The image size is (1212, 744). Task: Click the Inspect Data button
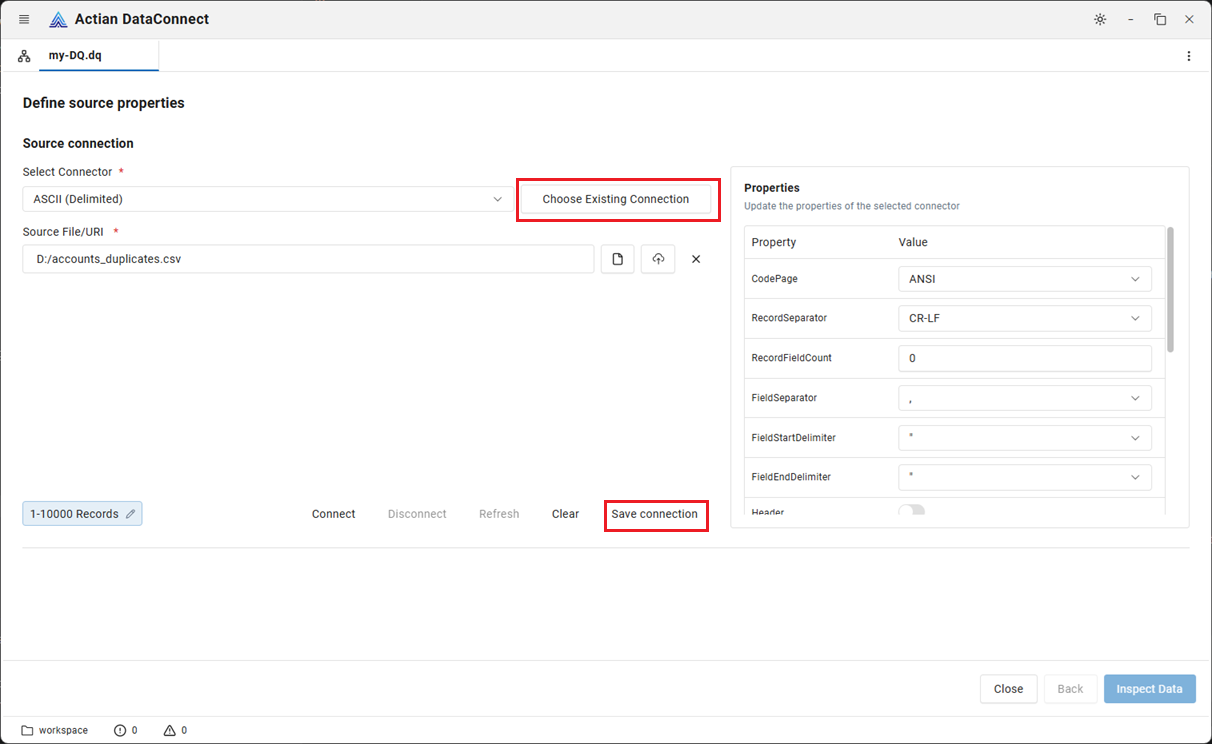point(1150,689)
